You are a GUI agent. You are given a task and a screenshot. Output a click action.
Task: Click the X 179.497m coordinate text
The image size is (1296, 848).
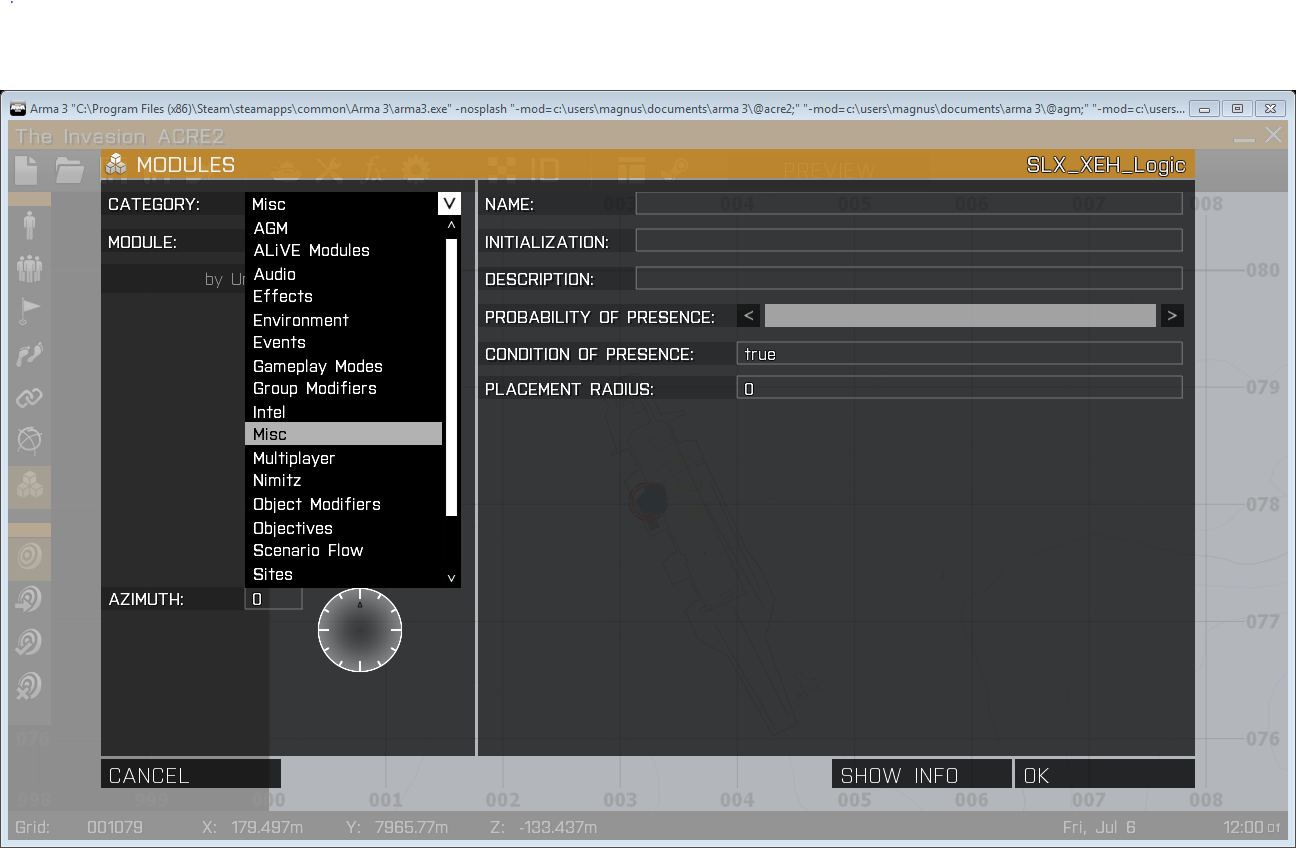point(252,827)
